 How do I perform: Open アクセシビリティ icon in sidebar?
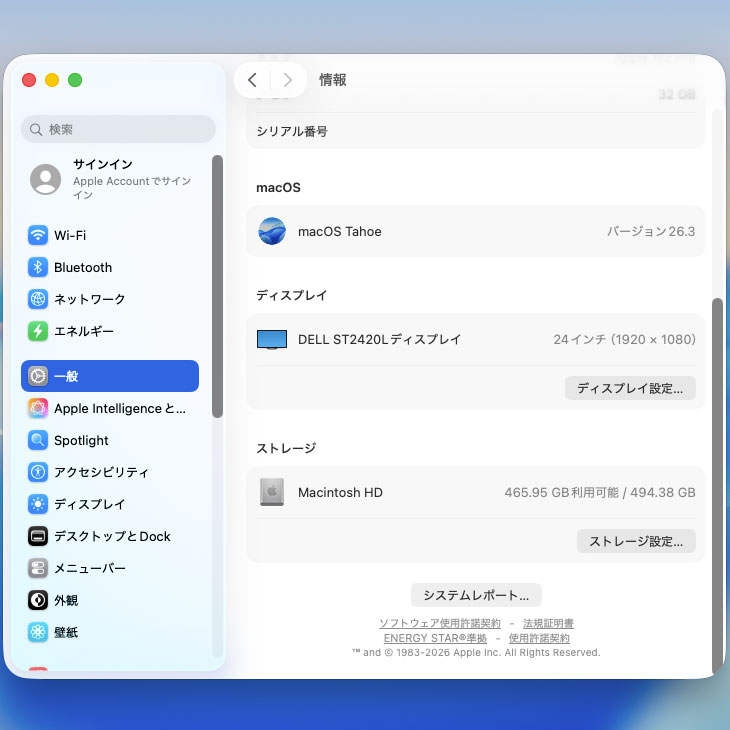click(x=38, y=472)
